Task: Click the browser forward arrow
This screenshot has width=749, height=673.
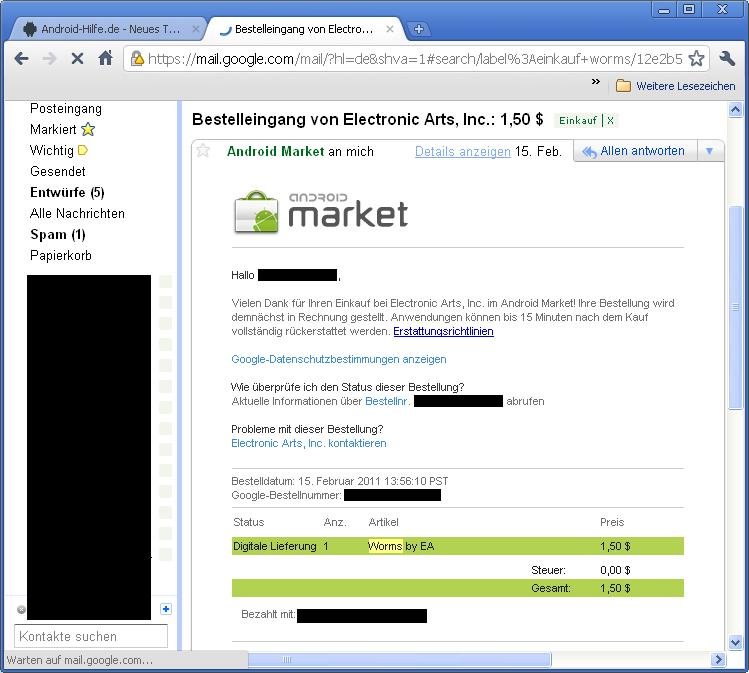Action: pyautogui.click(x=49, y=59)
